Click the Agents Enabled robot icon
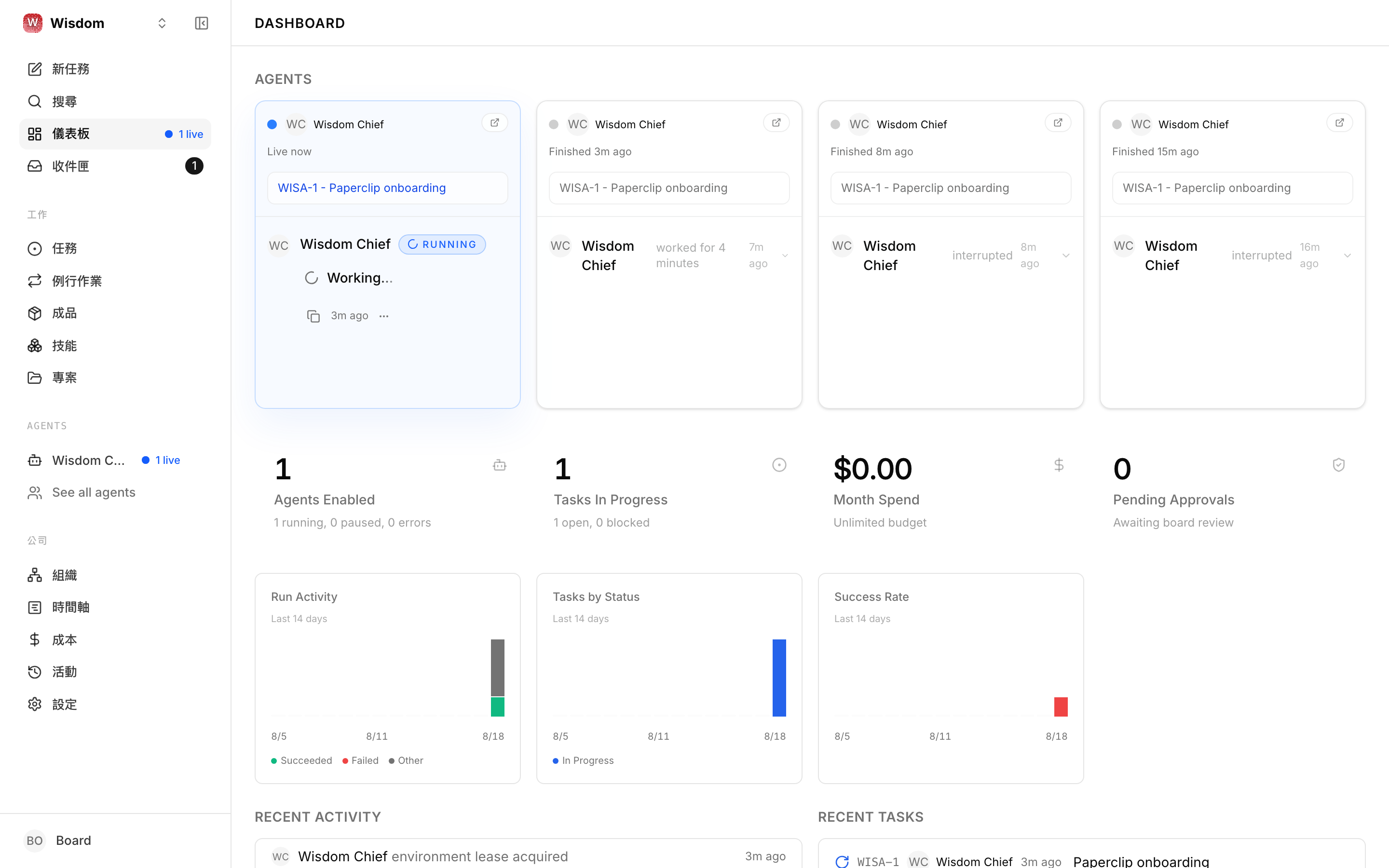Viewport: 1389px width, 868px height. coord(499,465)
